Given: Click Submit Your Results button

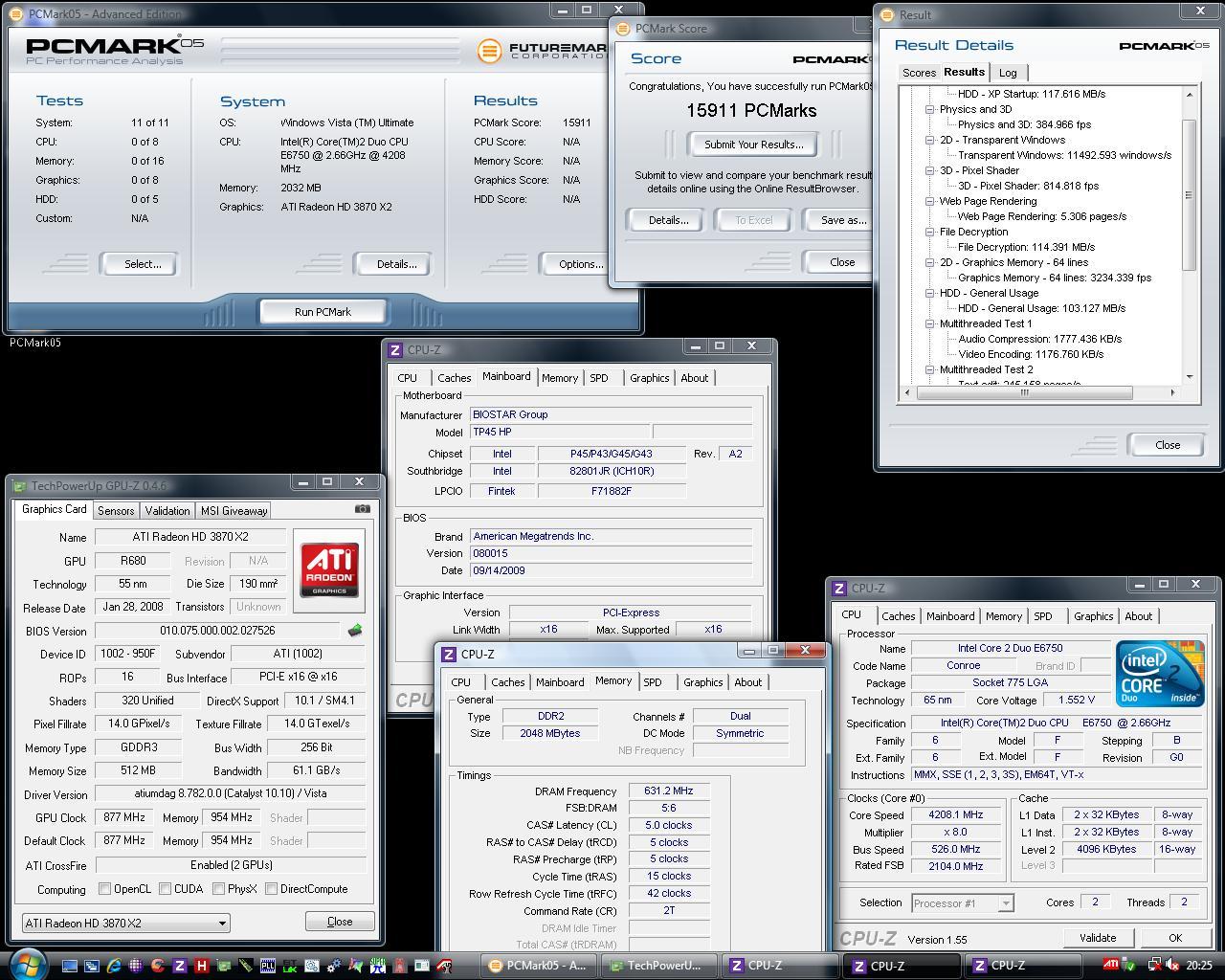Looking at the screenshot, I should (753, 145).
